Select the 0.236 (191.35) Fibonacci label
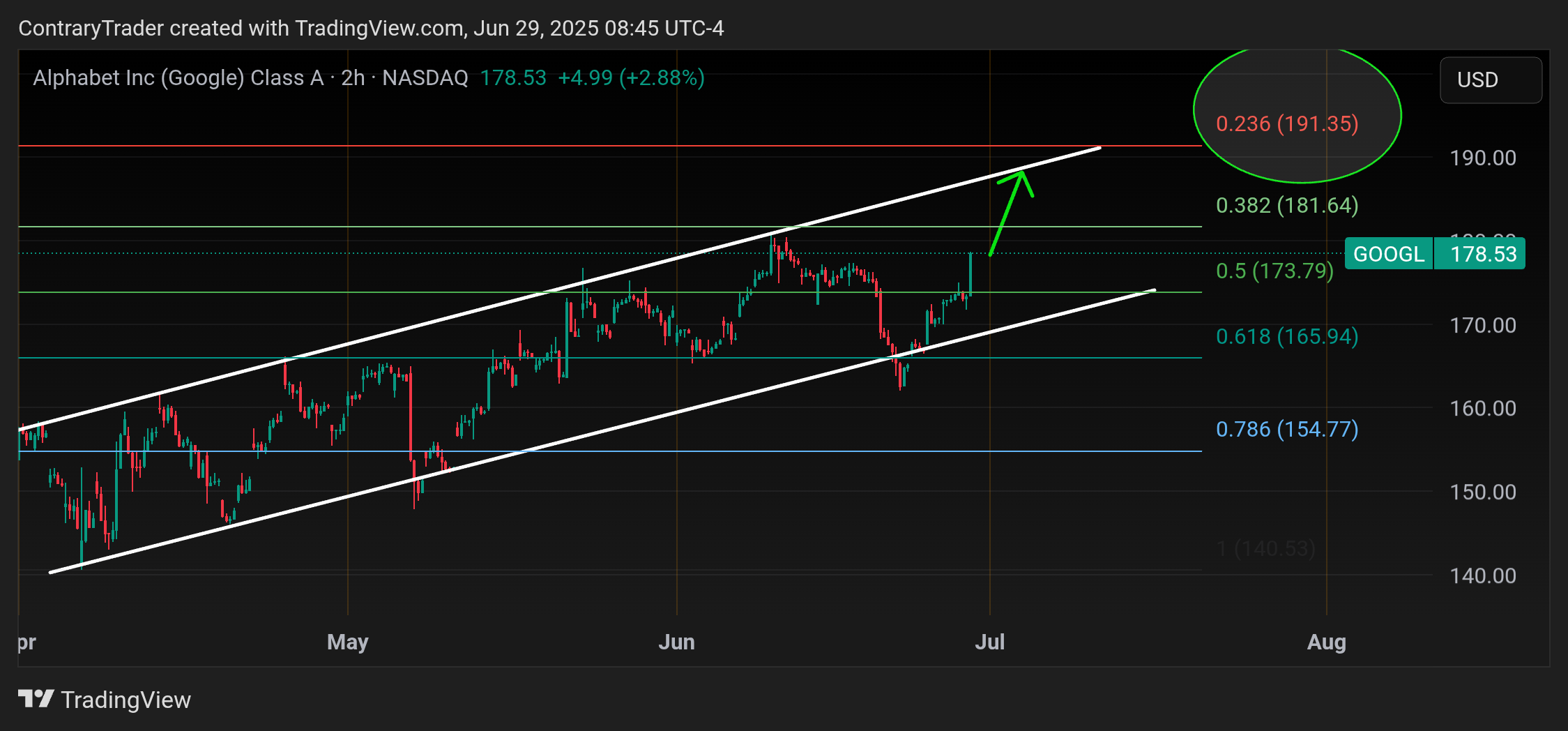The image size is (1568, 731). click(x=1287, y=123)
